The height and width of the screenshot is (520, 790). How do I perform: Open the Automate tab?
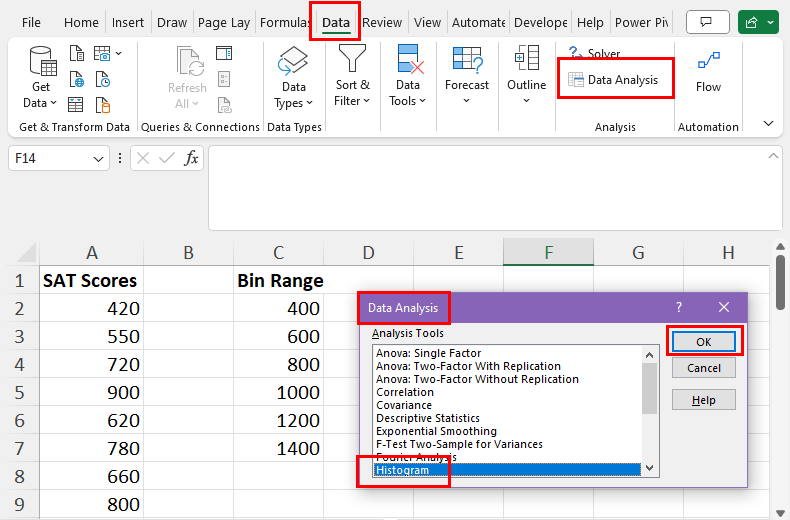pyautogui.click(x=478, y=23)
